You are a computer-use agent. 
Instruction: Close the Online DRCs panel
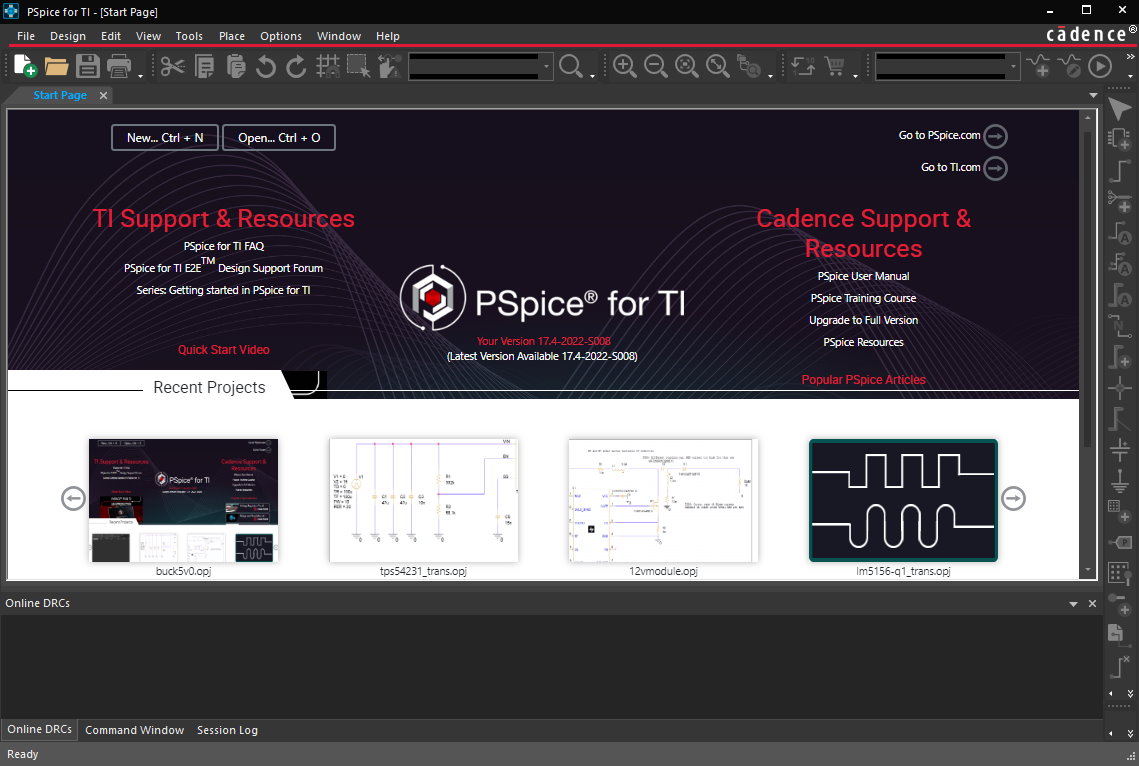point(1092,603)
